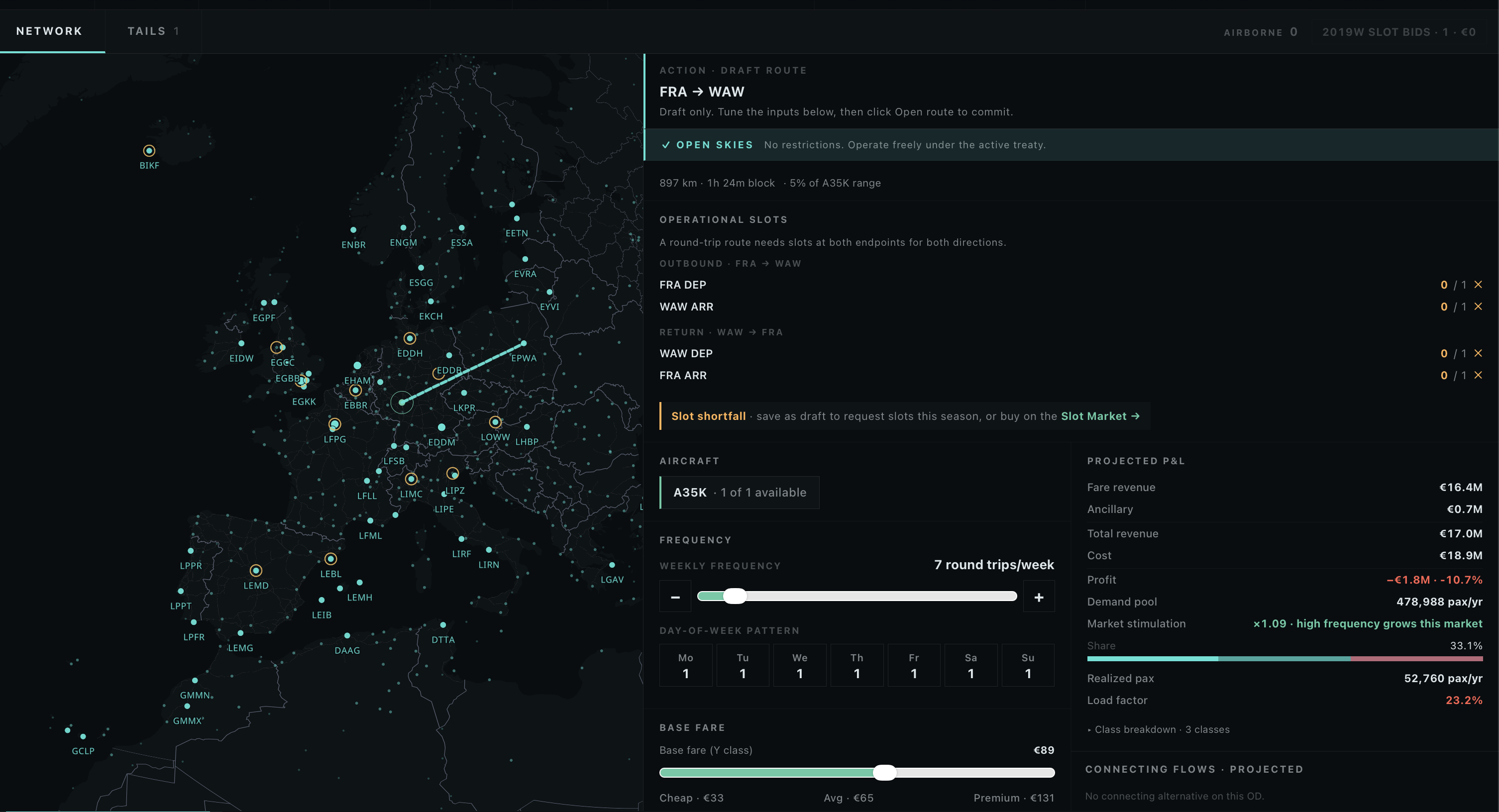Click the FRA to WAW route line
Viewport: 1499px width, 812px height.
(463, 373)
